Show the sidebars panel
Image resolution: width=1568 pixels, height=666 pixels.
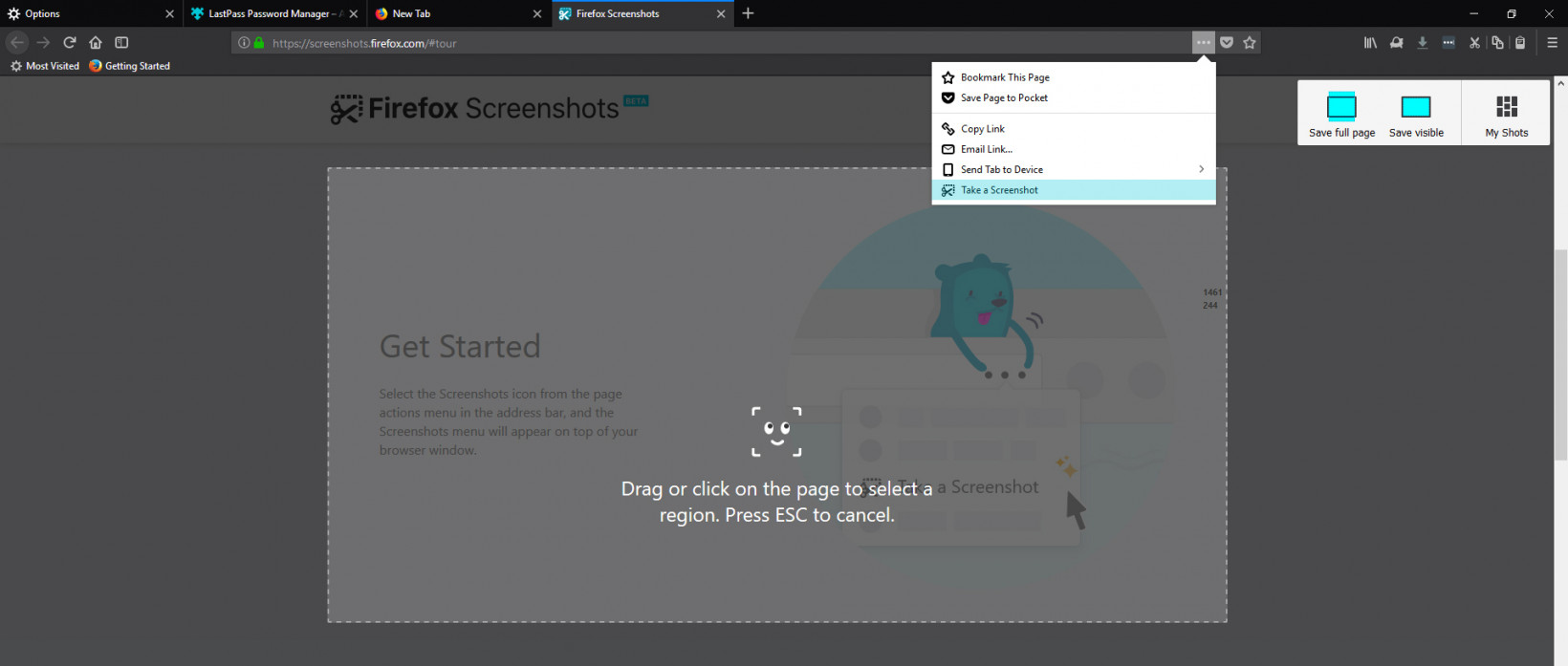pos(121,42)
